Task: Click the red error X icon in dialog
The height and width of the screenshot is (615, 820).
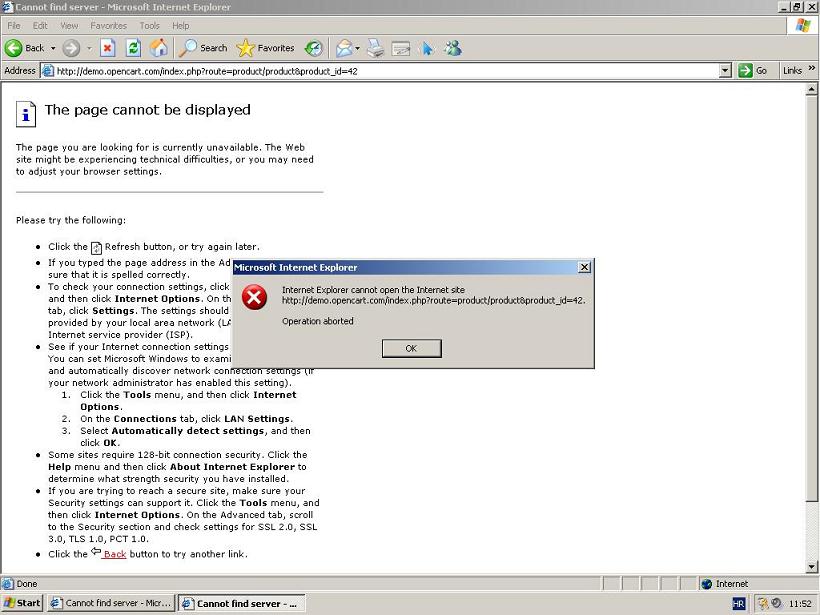Action: 255,298
